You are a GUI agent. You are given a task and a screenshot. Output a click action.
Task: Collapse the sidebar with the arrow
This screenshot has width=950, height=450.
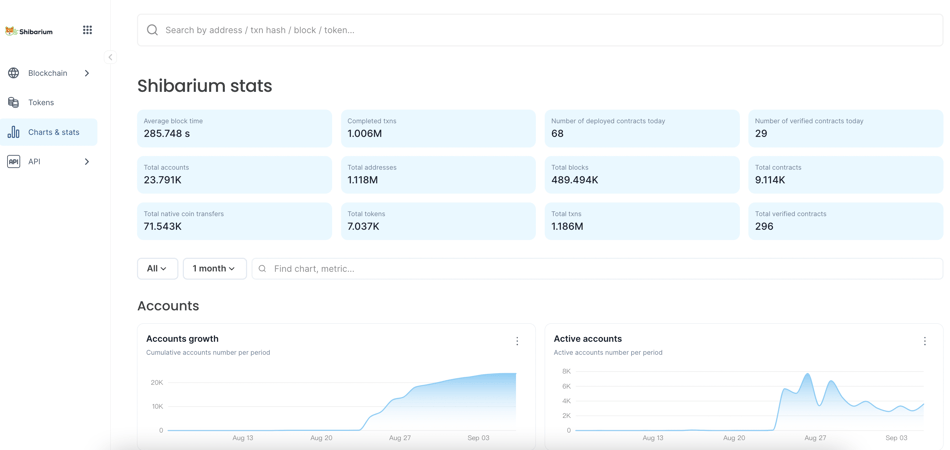[110, 57]
